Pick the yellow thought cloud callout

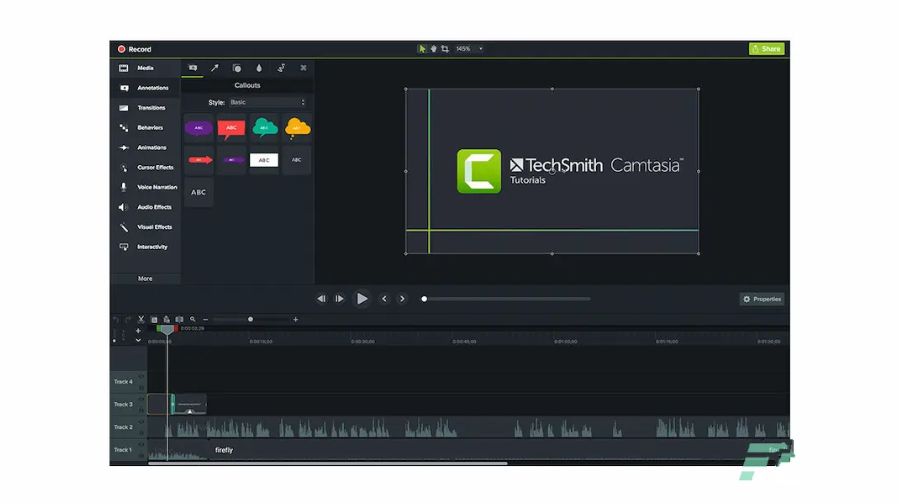click(297, 128)
